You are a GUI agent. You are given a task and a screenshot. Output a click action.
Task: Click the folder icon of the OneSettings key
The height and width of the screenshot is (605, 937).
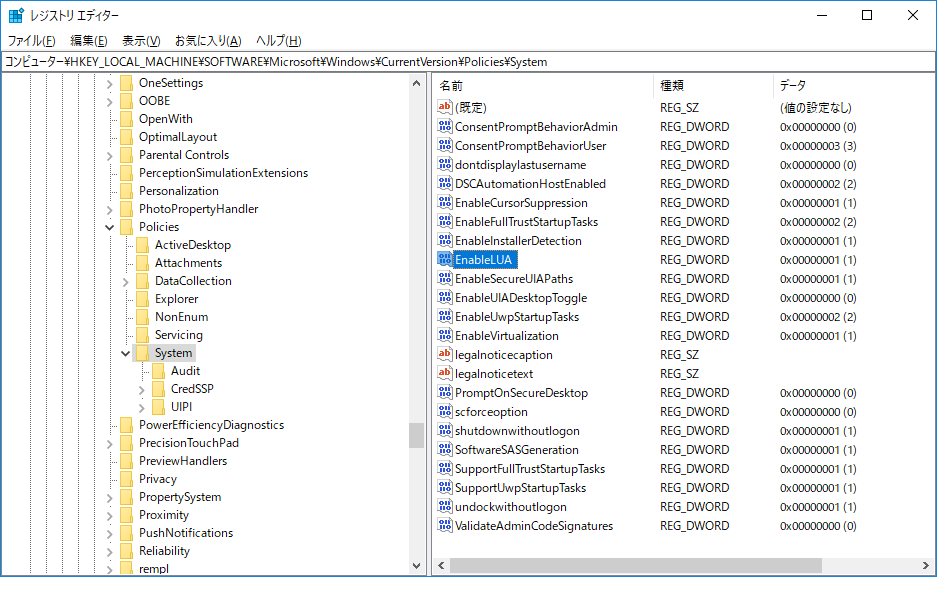click(x=126, y=82)
